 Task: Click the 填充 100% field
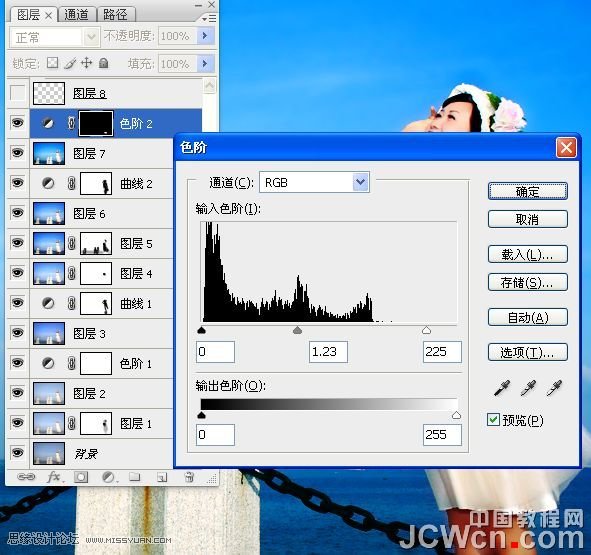click(x=177, y=64)
